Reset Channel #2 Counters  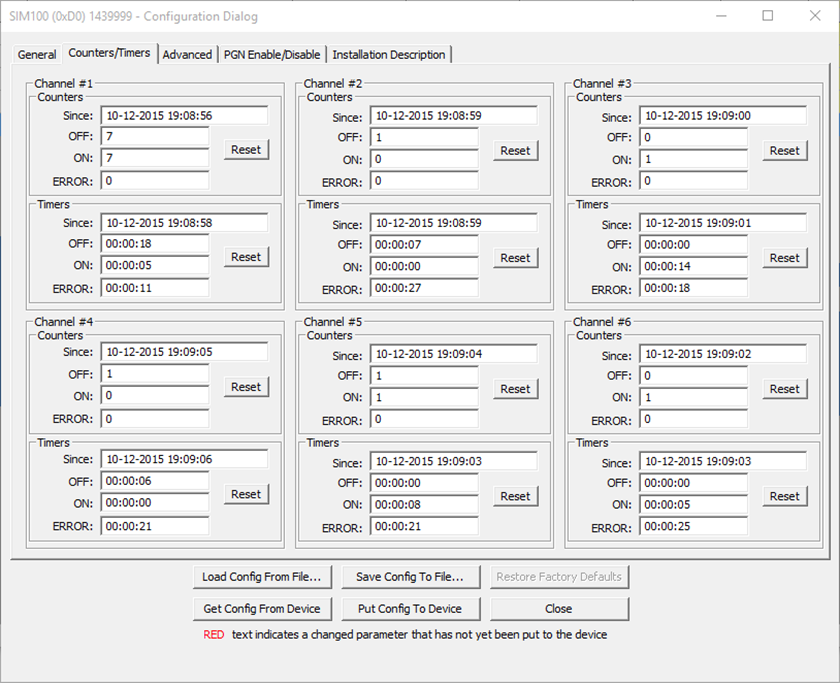click(x=515, y=151)
